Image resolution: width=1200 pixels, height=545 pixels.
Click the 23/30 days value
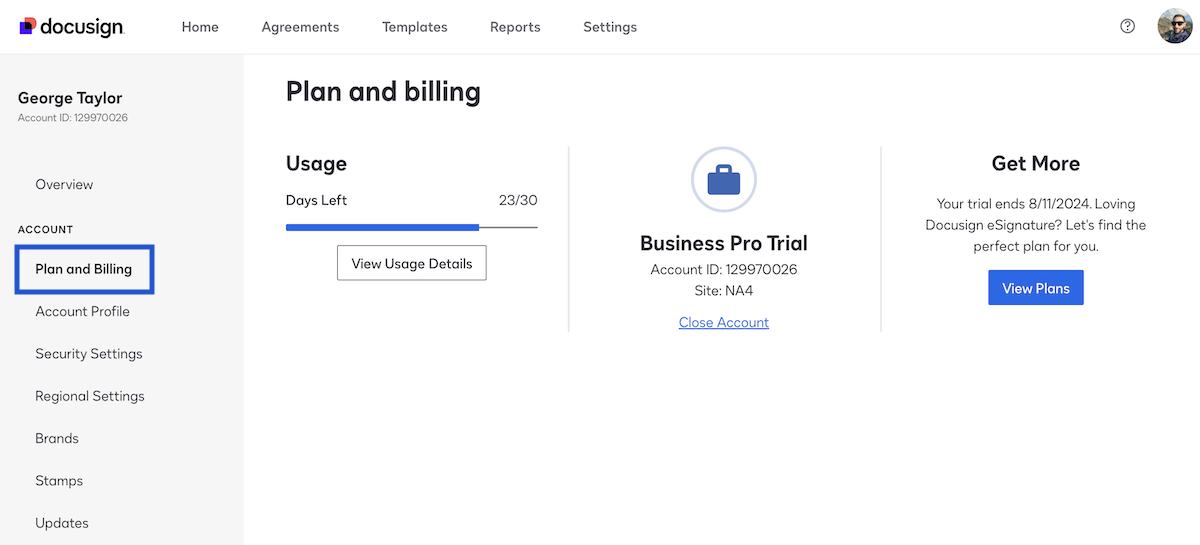[518, 200]
